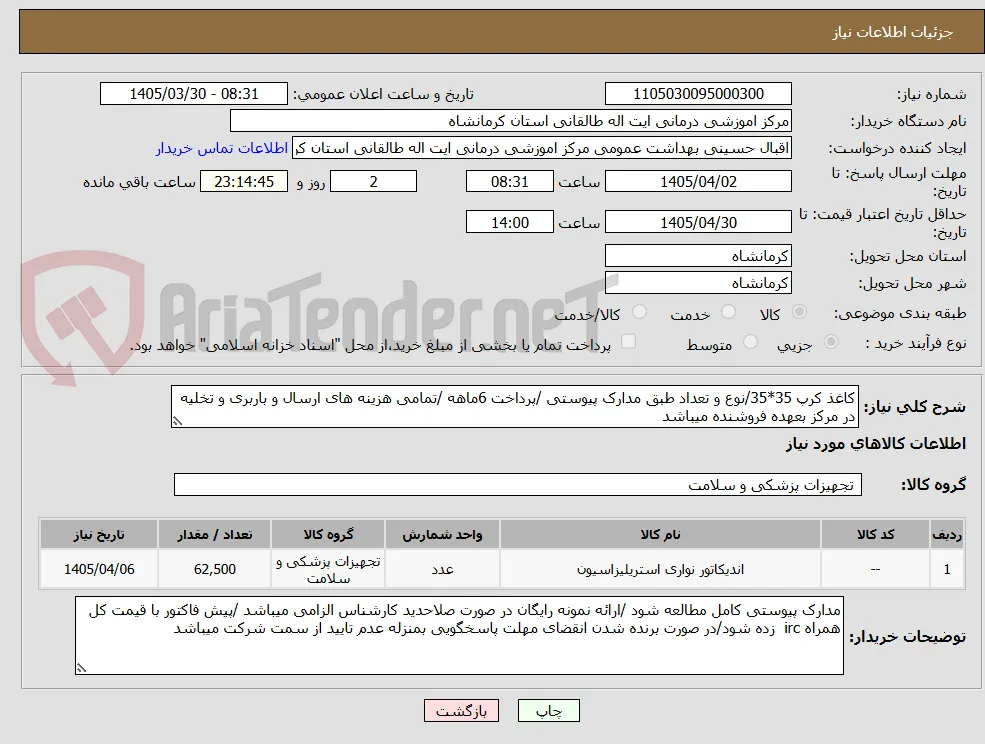This screenshot has width=985, height=744.
Task: Select the کالا/خدمت radio button
Action: [639, 312]
